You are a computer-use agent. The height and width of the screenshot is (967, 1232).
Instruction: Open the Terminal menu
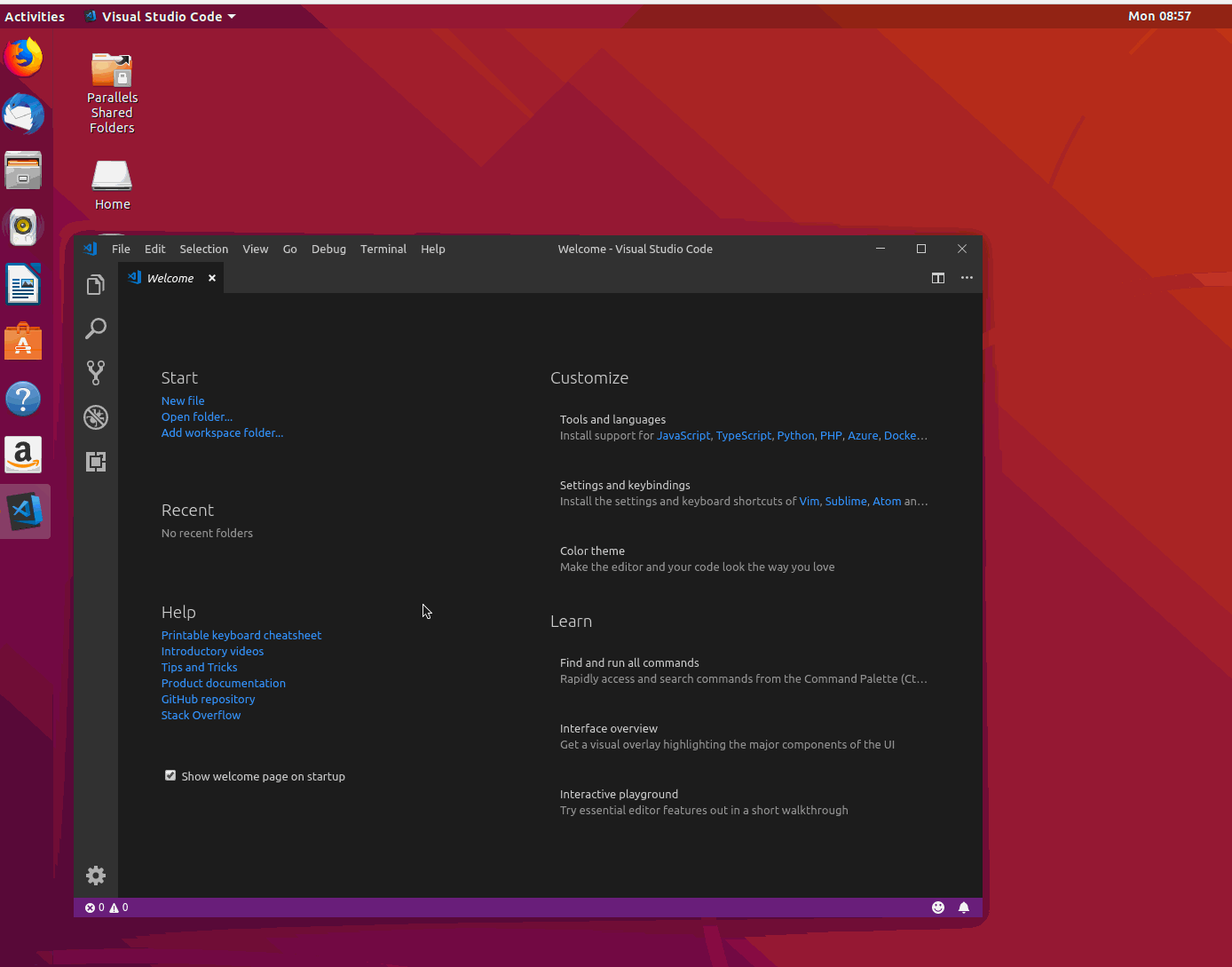383,249
